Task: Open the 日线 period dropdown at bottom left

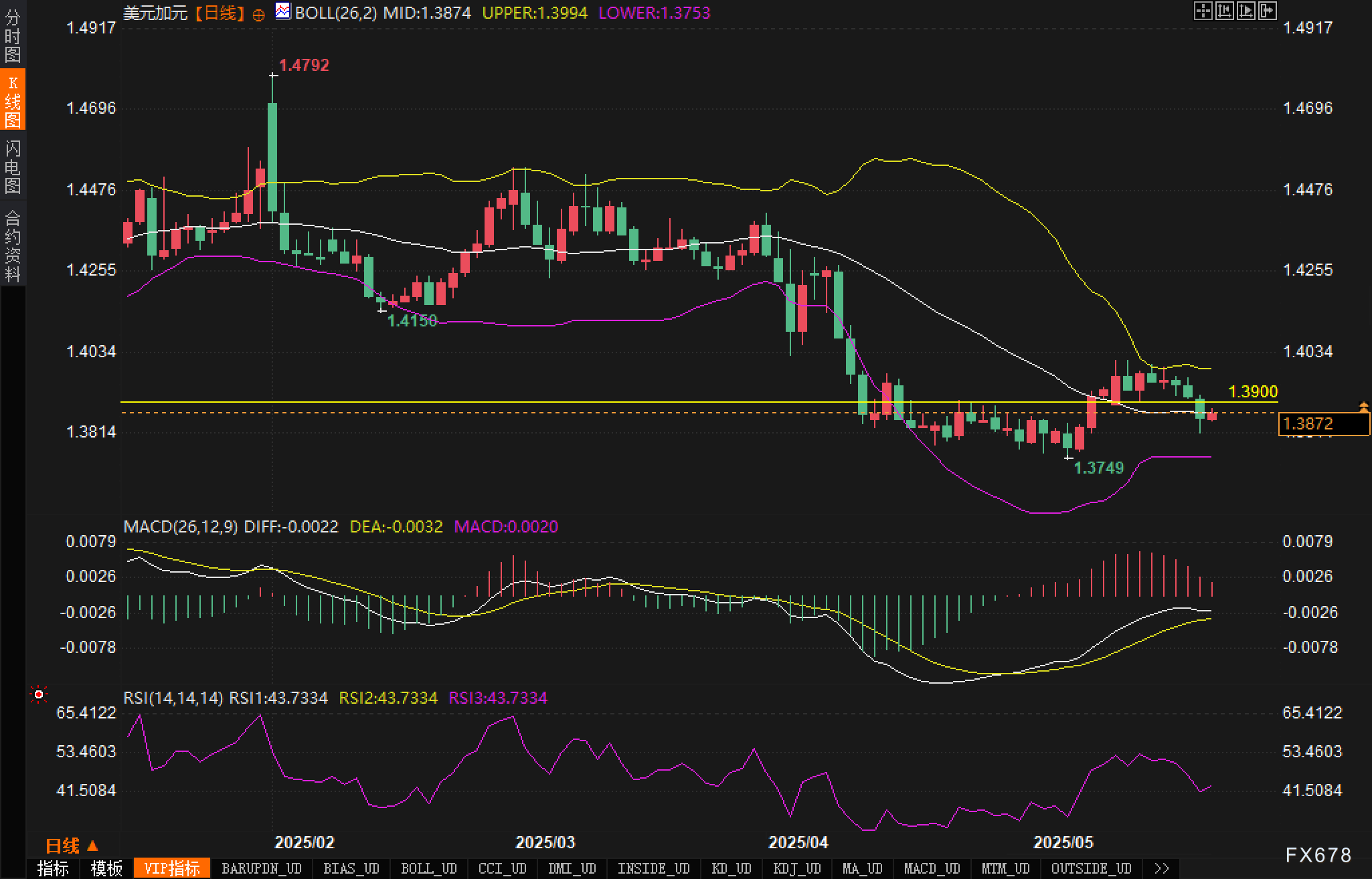Action: tap(71, 846)
